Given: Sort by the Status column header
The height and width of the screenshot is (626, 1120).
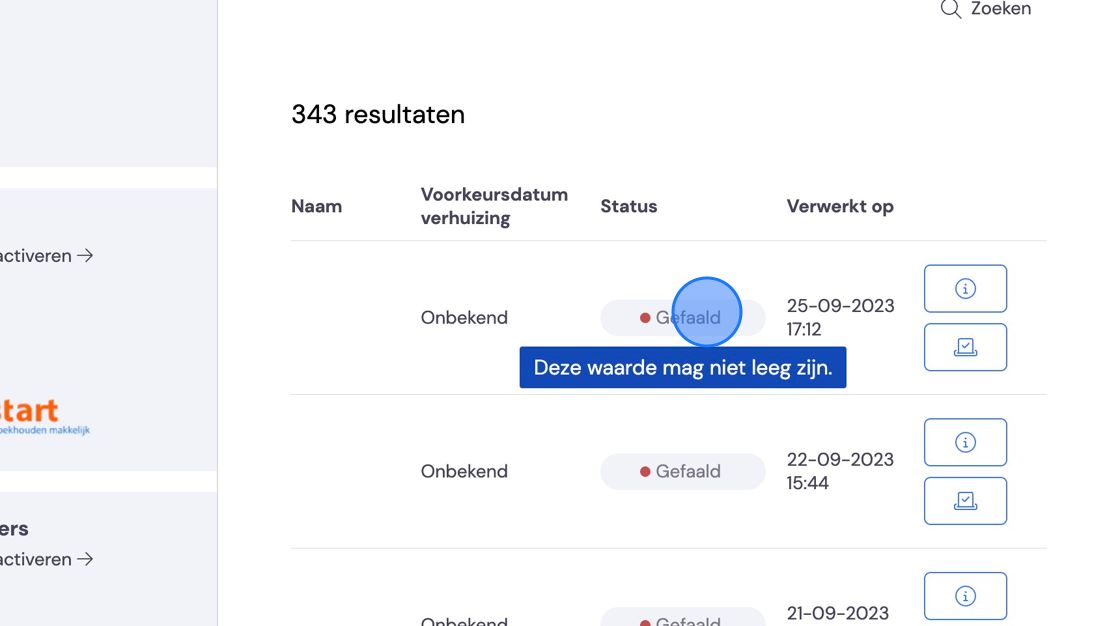Looking at the screenshot, I should [629, 207].
